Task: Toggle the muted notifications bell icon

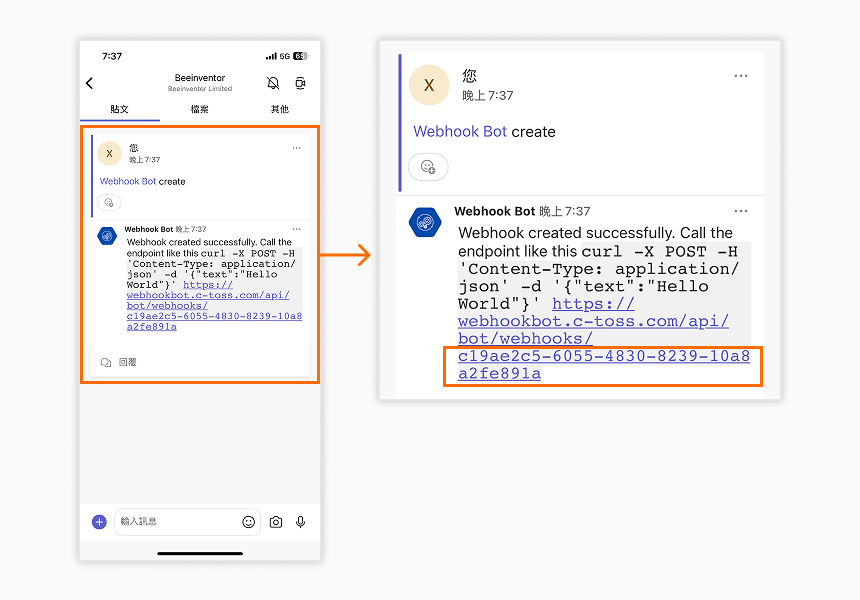Action: pyautogui.click(x=273, y=83)
